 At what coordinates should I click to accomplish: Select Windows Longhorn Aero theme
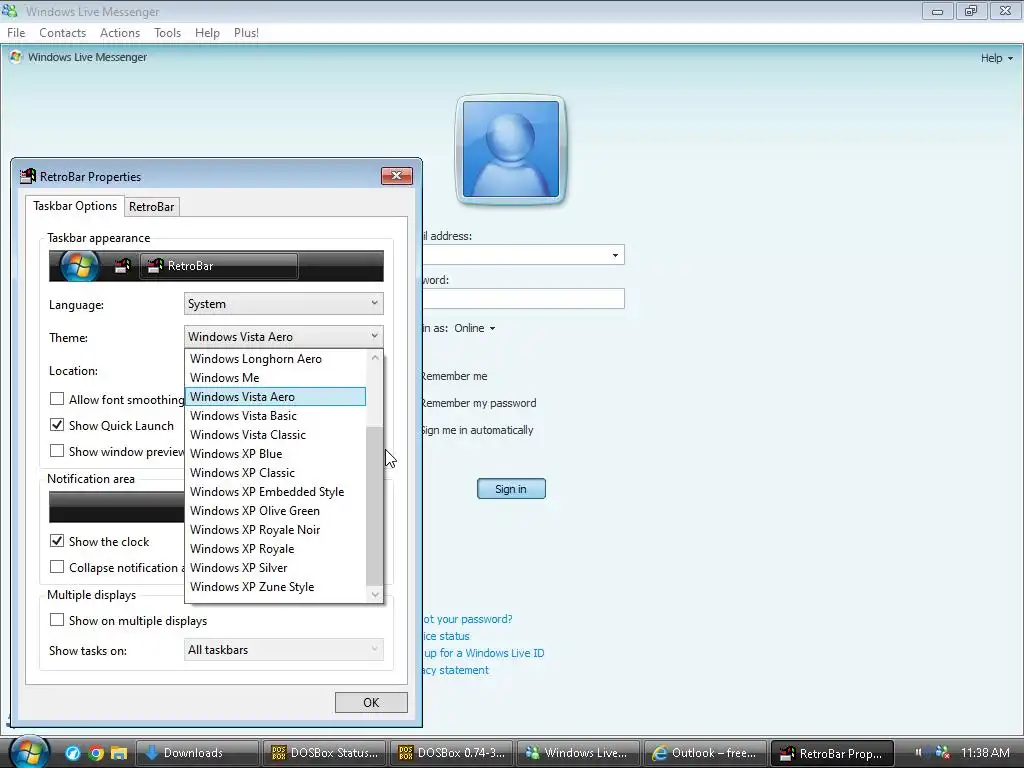tap(276, 359)
